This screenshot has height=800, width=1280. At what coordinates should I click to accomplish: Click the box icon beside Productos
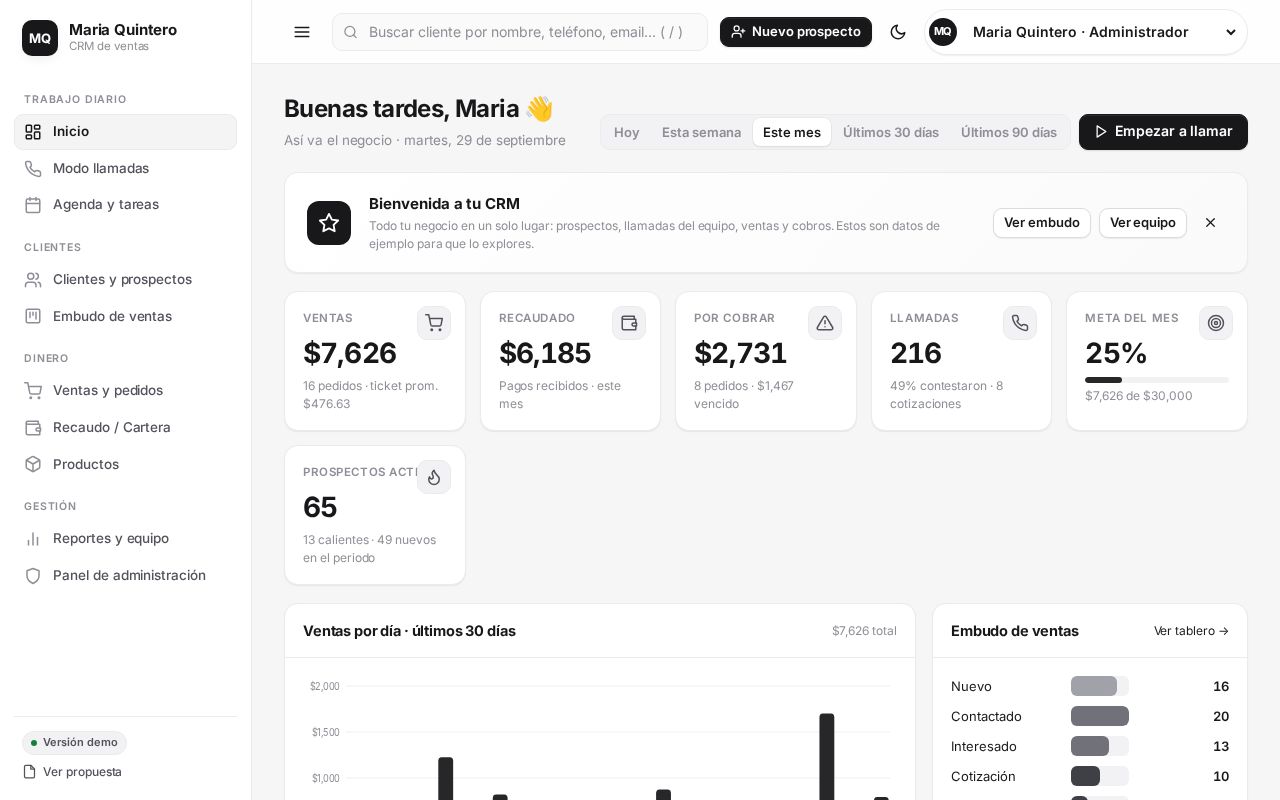tap(33, 464)
